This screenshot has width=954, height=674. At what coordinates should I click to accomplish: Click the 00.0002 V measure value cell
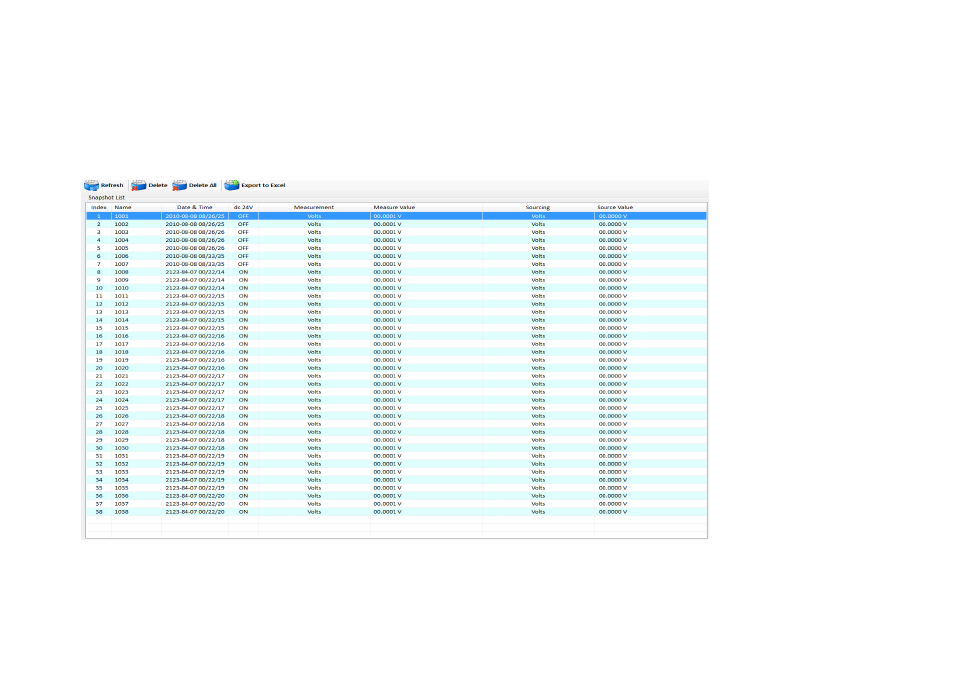pyautogui.click(x=426, y=432)
